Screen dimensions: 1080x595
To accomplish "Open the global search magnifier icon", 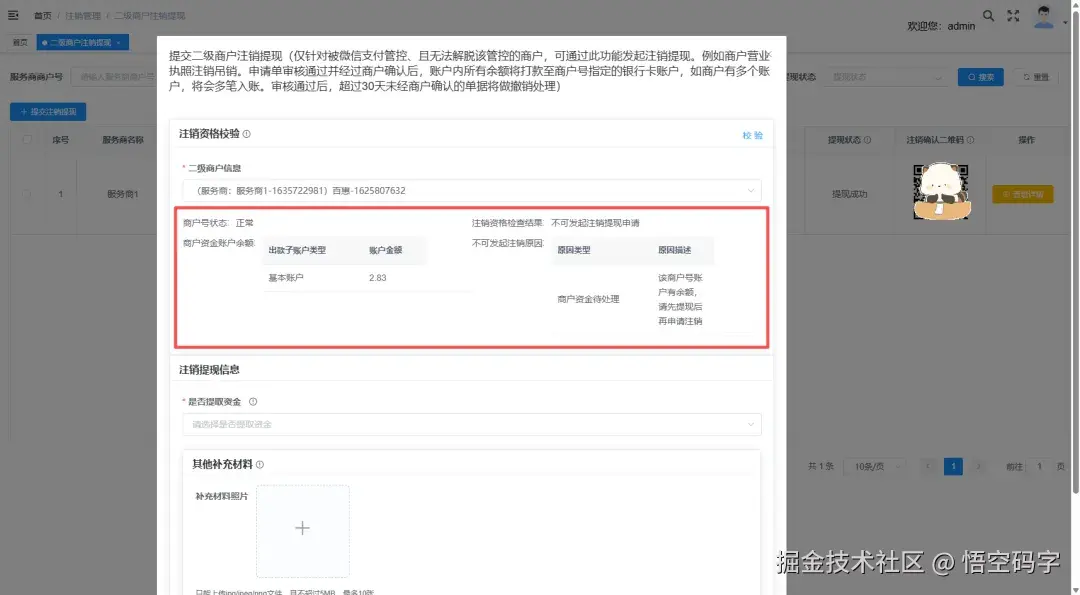I will (x=988, y=15).
